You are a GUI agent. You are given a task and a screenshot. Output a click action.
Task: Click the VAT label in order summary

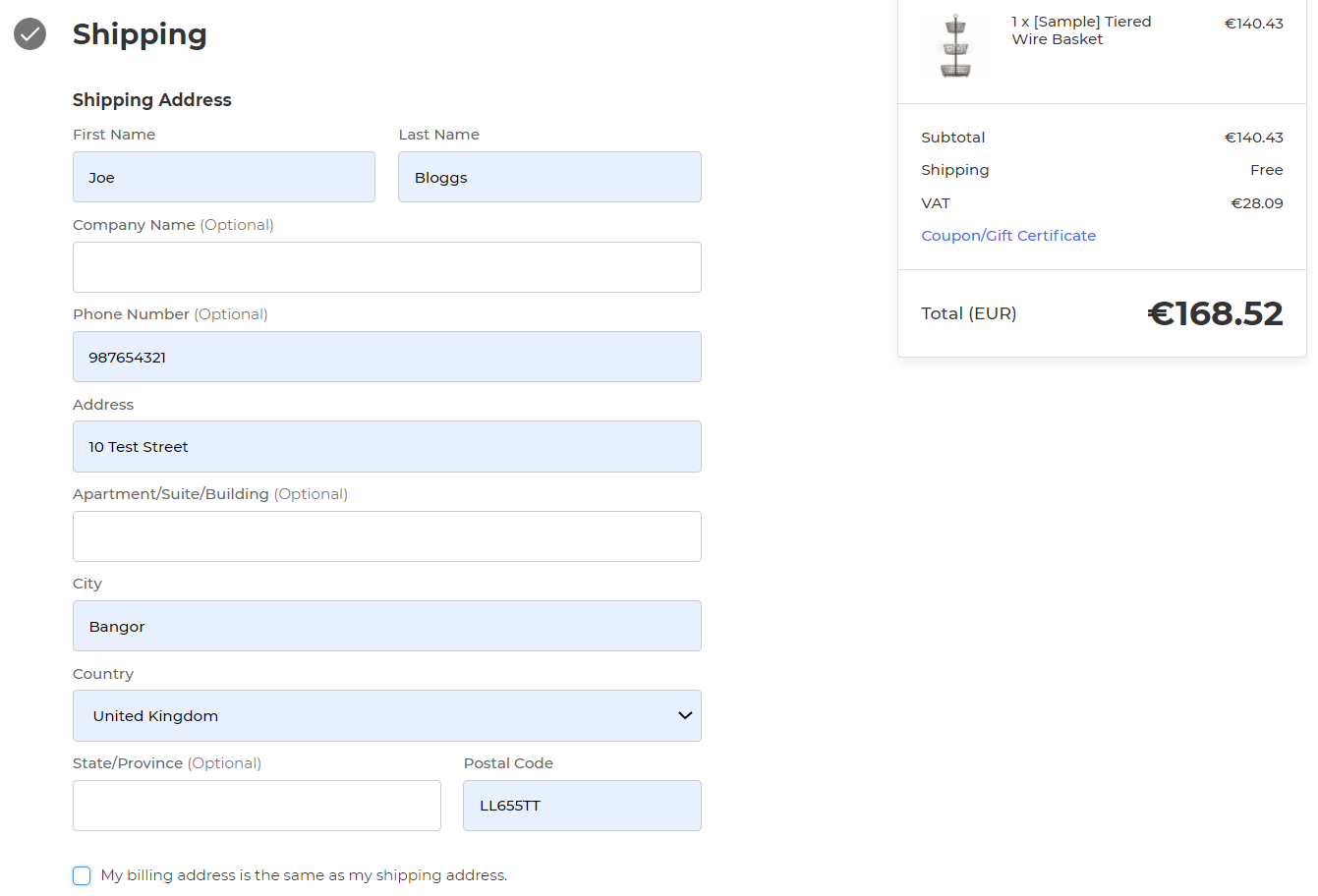pyautogui.click(x=936, y=203)
